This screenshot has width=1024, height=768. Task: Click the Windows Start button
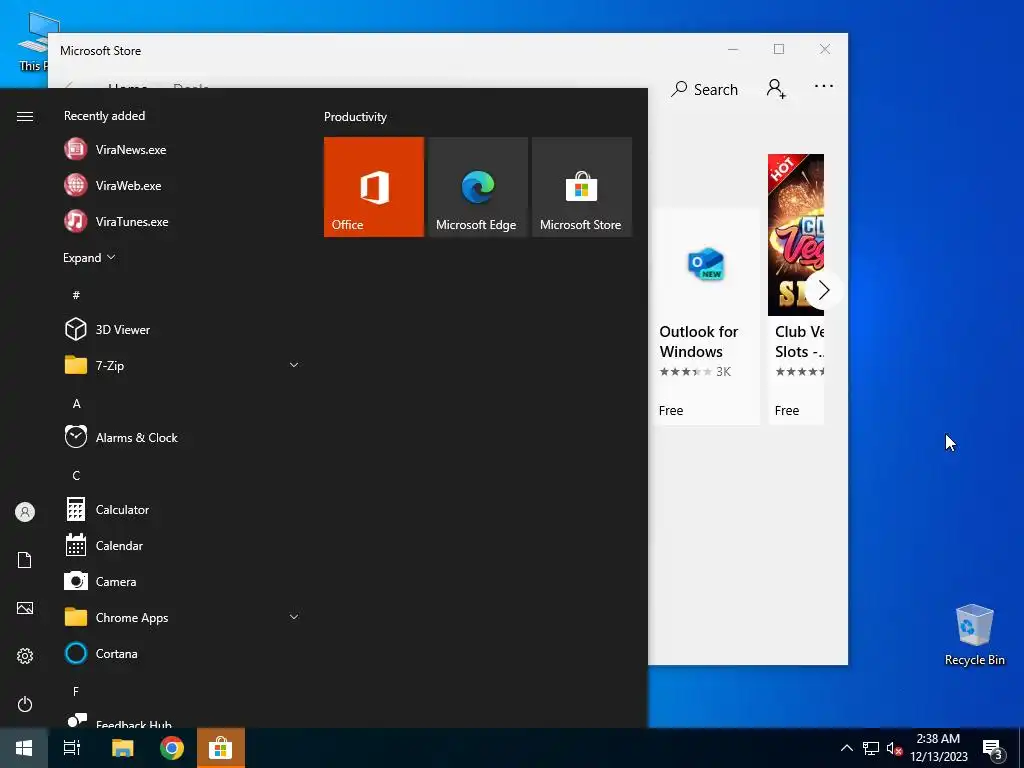point(24,748)
